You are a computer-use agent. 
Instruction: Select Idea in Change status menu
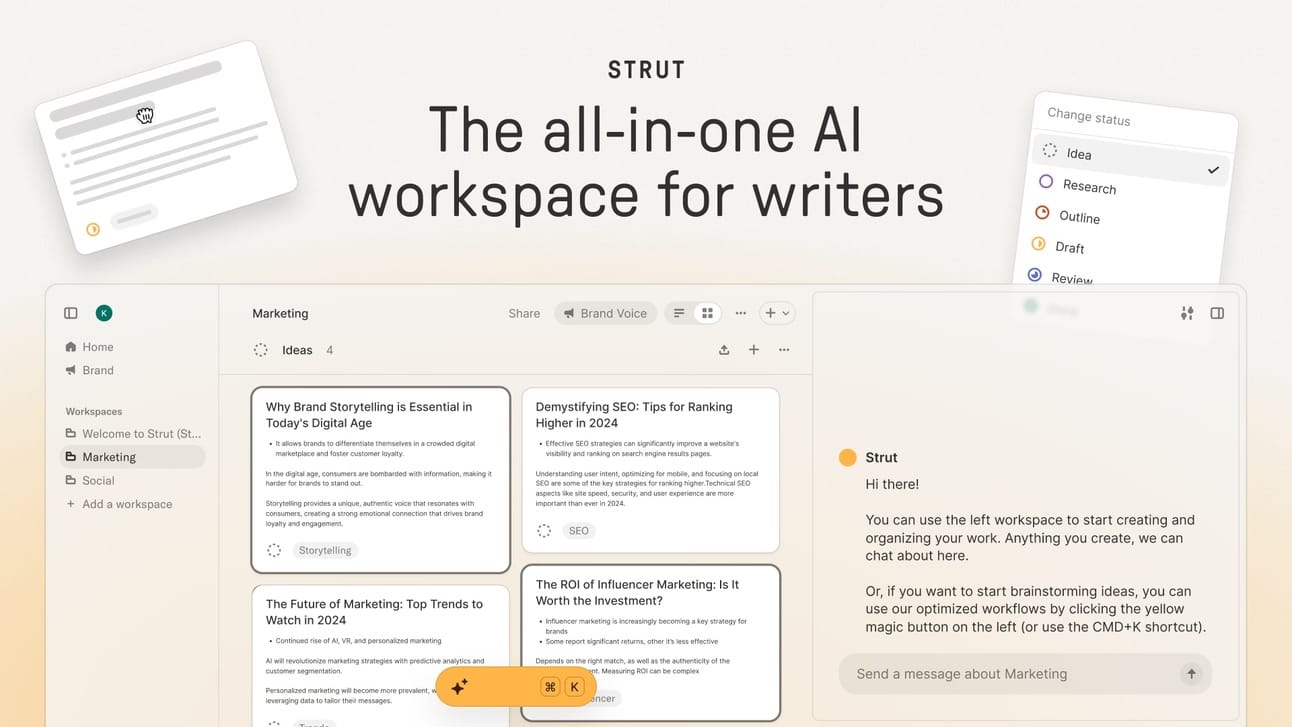click(x=1130, y=158)
